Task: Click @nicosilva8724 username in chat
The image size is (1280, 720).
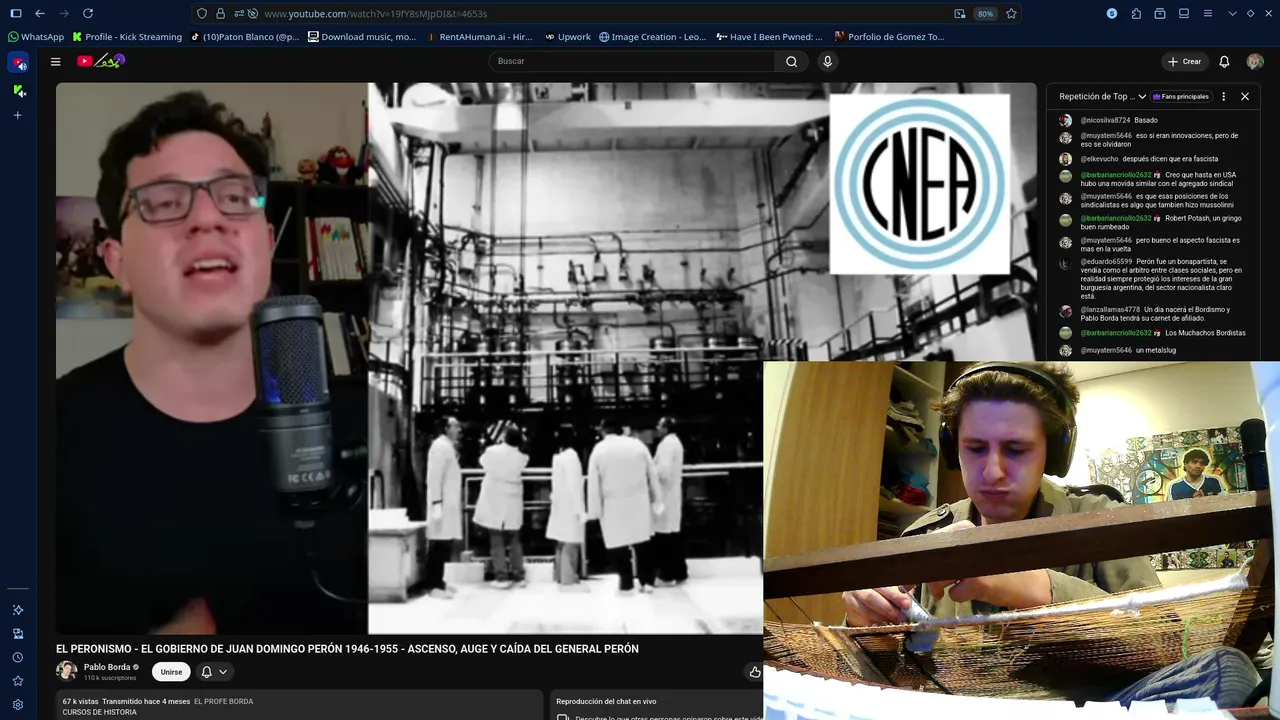Action: (1105, 120)
